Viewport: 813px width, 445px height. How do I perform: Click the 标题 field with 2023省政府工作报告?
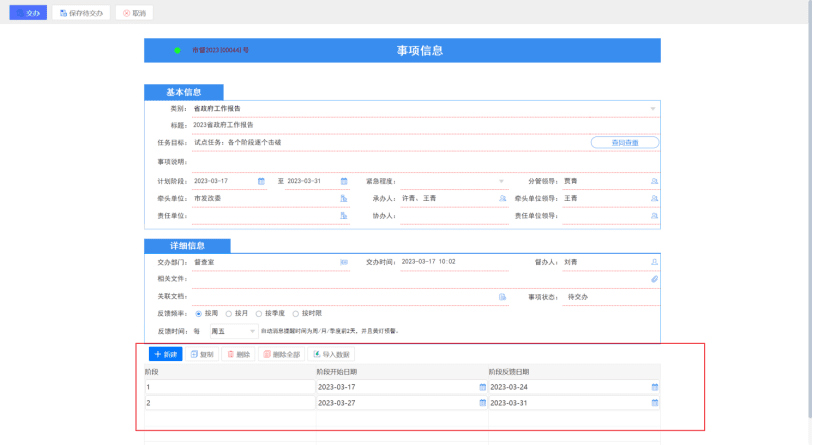pos(425,126)
